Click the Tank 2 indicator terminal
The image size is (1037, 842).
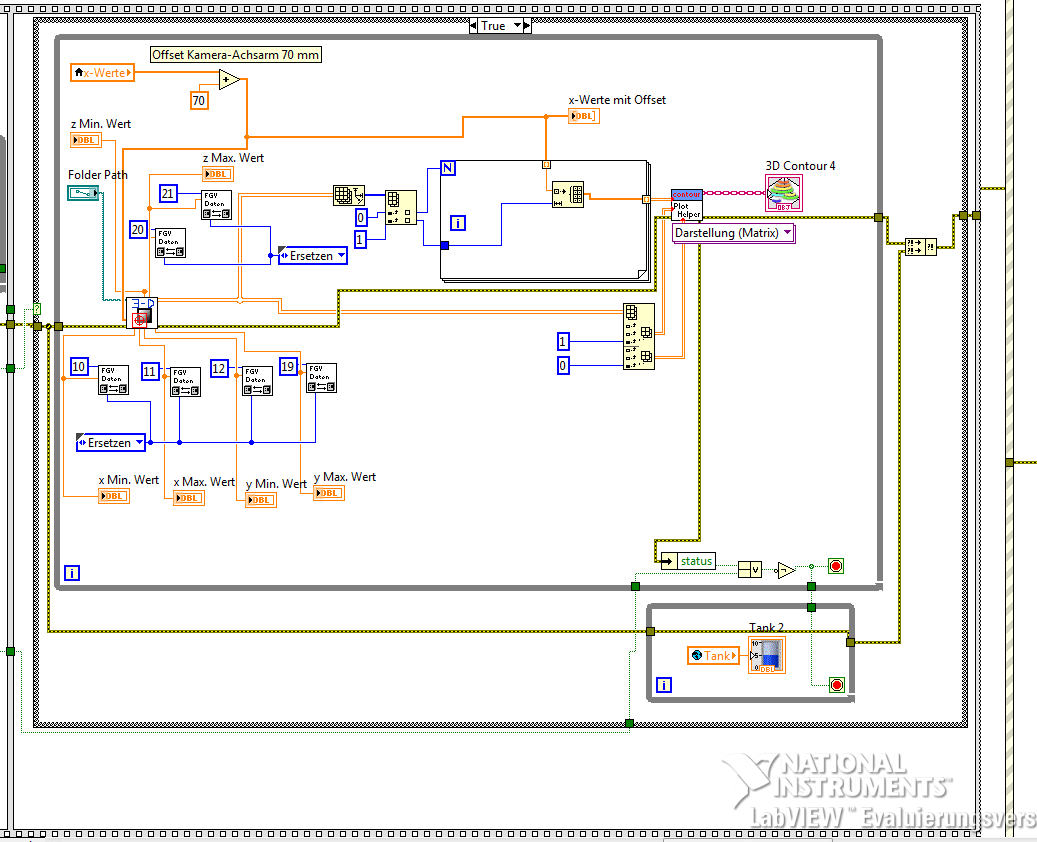767,655
